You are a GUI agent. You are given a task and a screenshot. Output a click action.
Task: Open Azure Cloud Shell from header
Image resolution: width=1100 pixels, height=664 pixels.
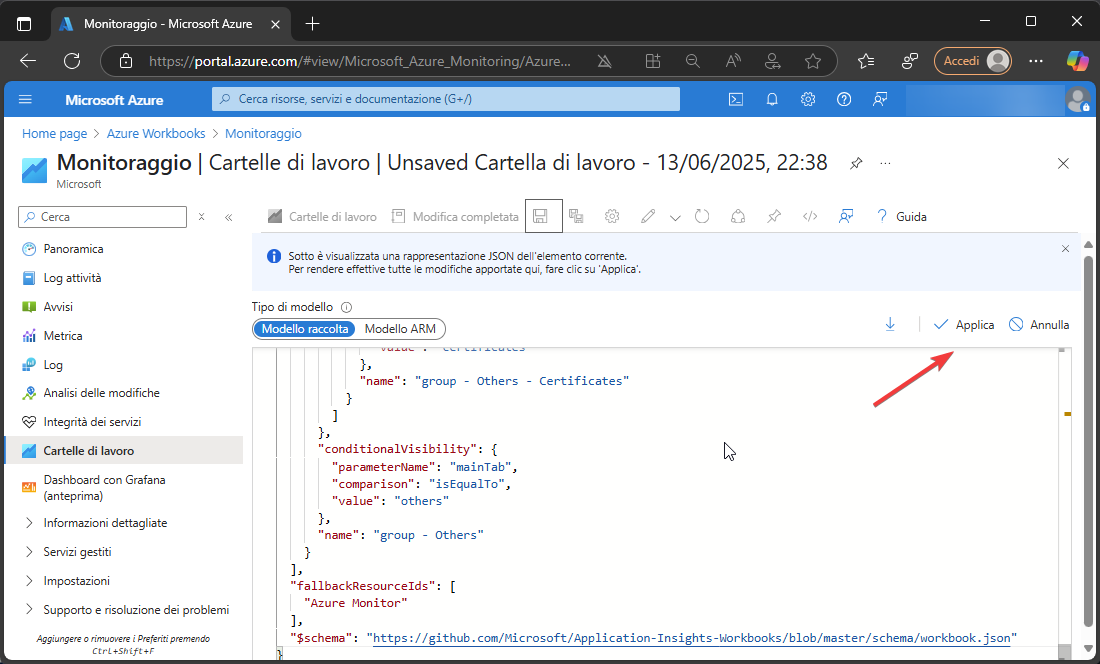(x=735, y=99)
